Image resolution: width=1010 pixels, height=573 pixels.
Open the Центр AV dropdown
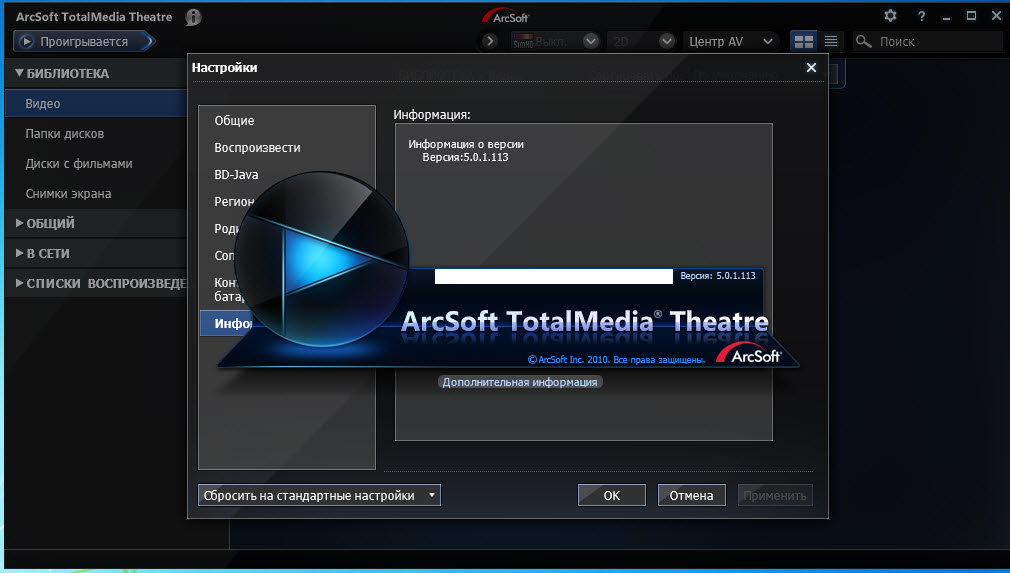click(730, 41)
